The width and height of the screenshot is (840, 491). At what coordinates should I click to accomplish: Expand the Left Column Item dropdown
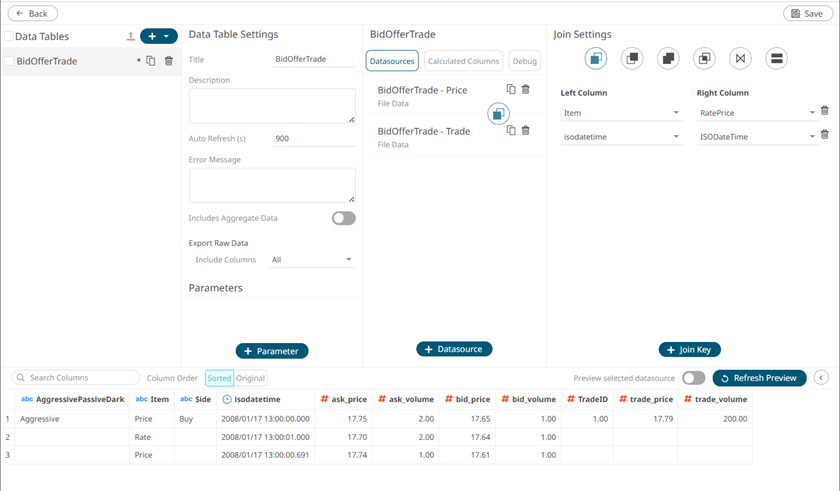620,113
